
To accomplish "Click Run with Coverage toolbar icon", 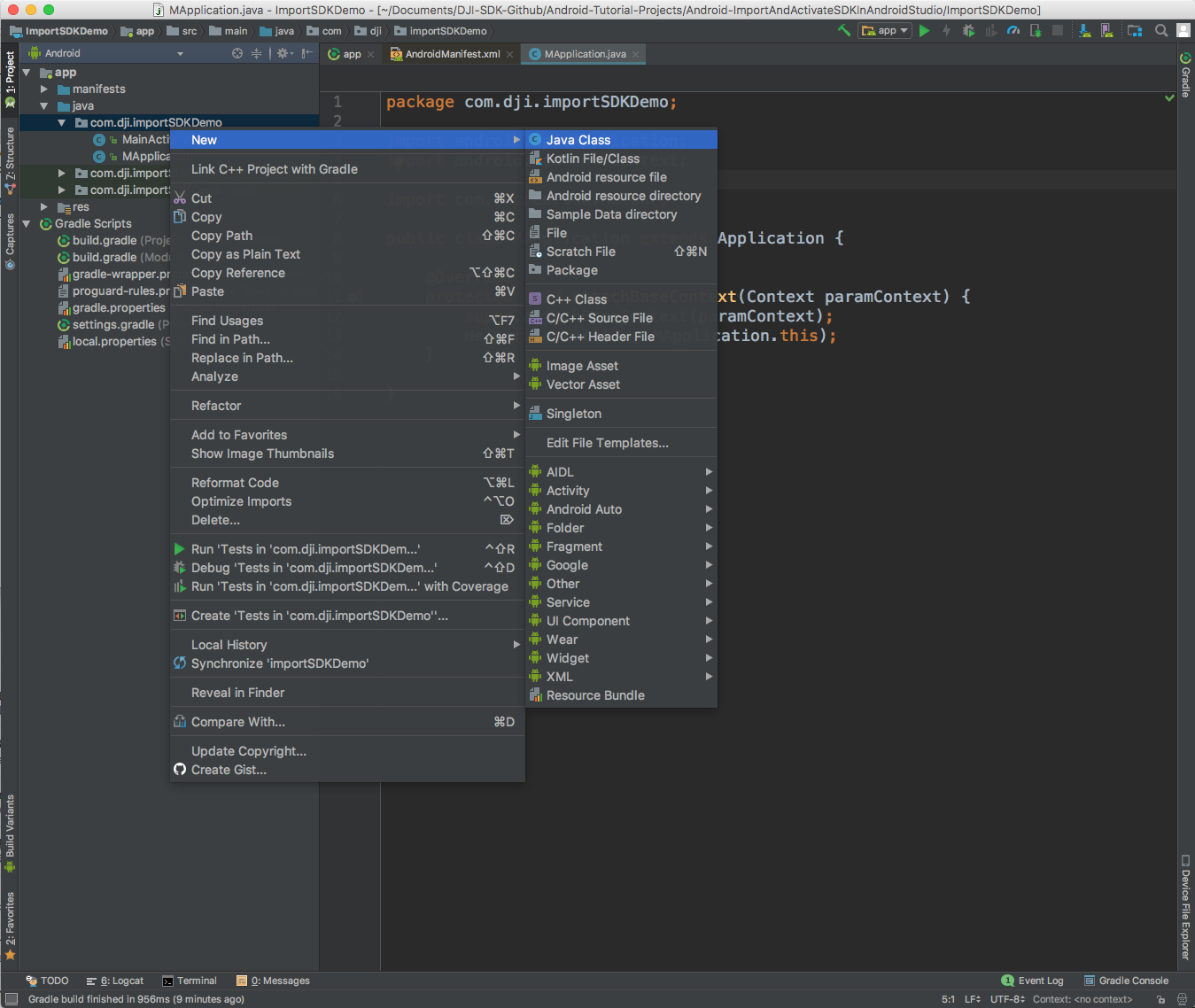I will [x=990, y=30].
